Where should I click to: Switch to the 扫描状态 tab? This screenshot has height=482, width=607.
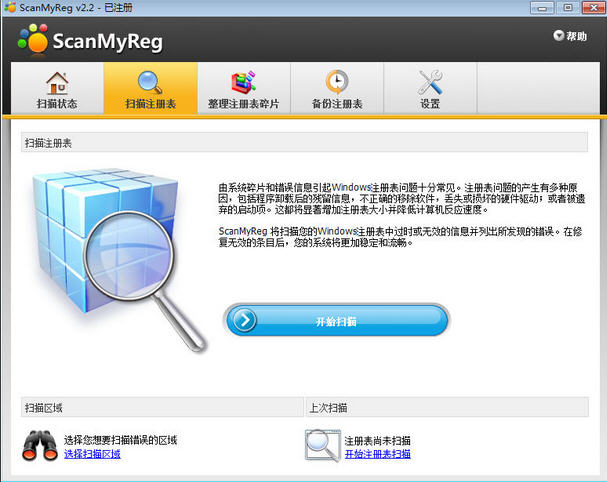[x=57, y=104]
